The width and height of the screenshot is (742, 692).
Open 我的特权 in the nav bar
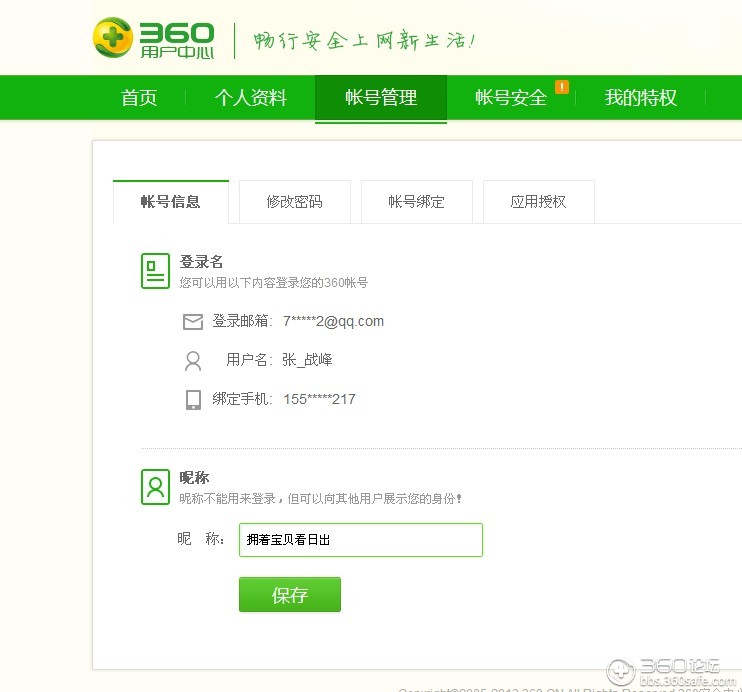pos(641,98)
